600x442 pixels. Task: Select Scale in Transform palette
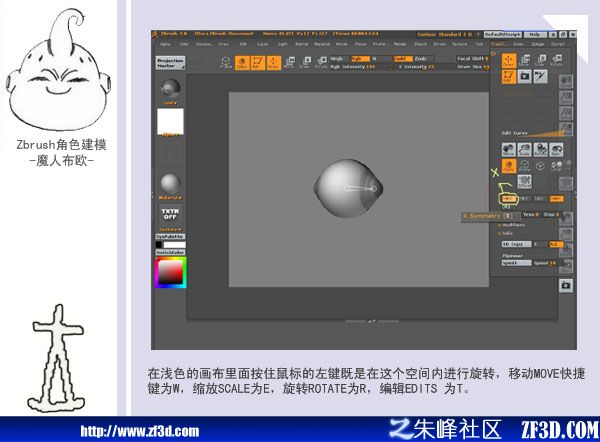pyautogui.click(x=540, y=60)
